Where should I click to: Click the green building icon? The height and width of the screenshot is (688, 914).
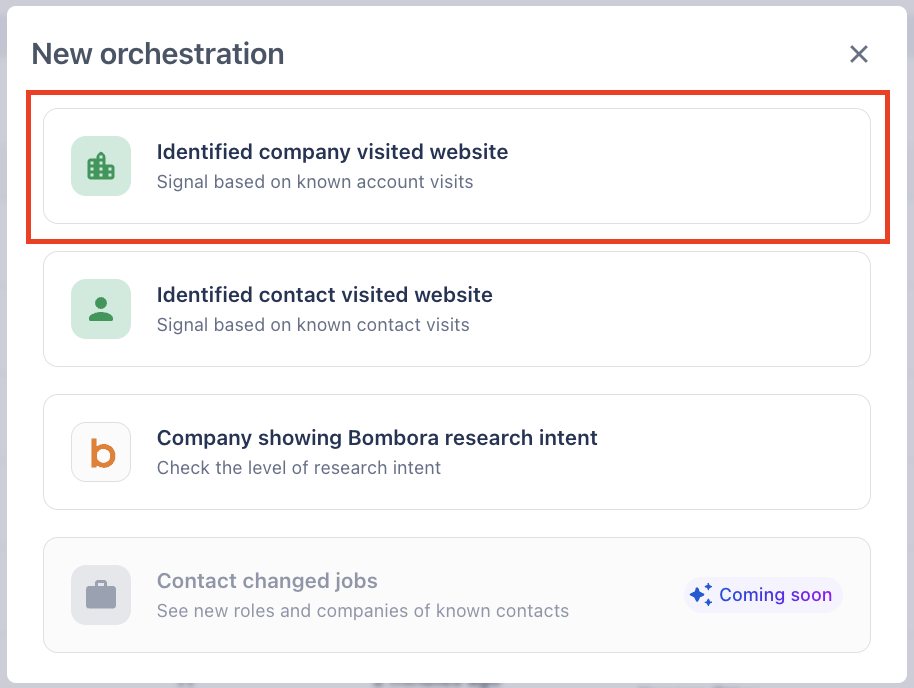pyautogui.click(x=101, y=166)
